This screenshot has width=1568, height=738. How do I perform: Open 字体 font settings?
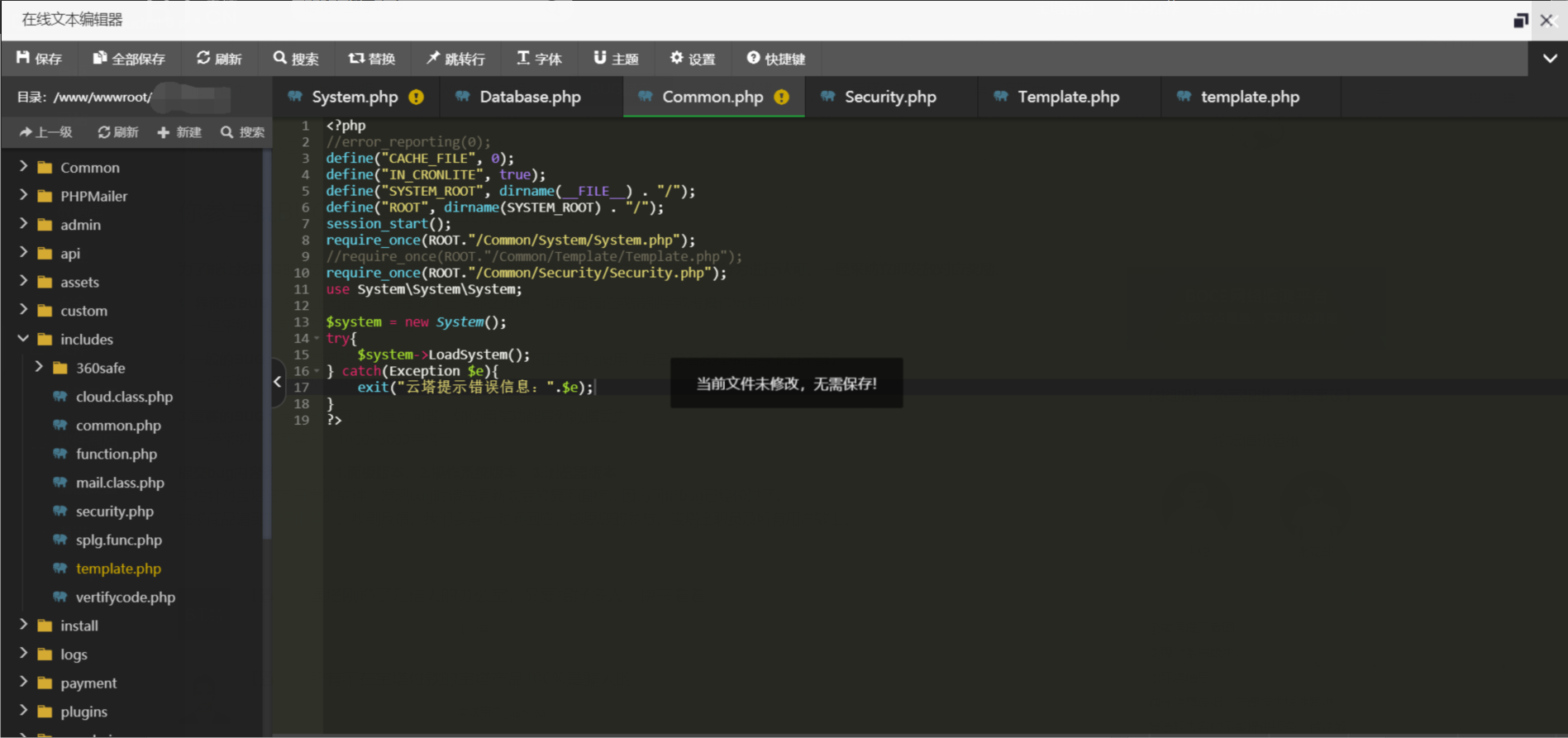(x=539, y=59)
